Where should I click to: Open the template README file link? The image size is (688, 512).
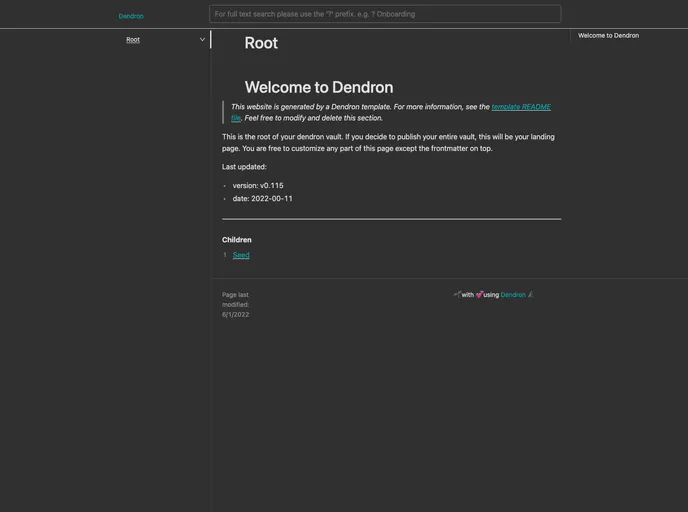tap(521, 107)
